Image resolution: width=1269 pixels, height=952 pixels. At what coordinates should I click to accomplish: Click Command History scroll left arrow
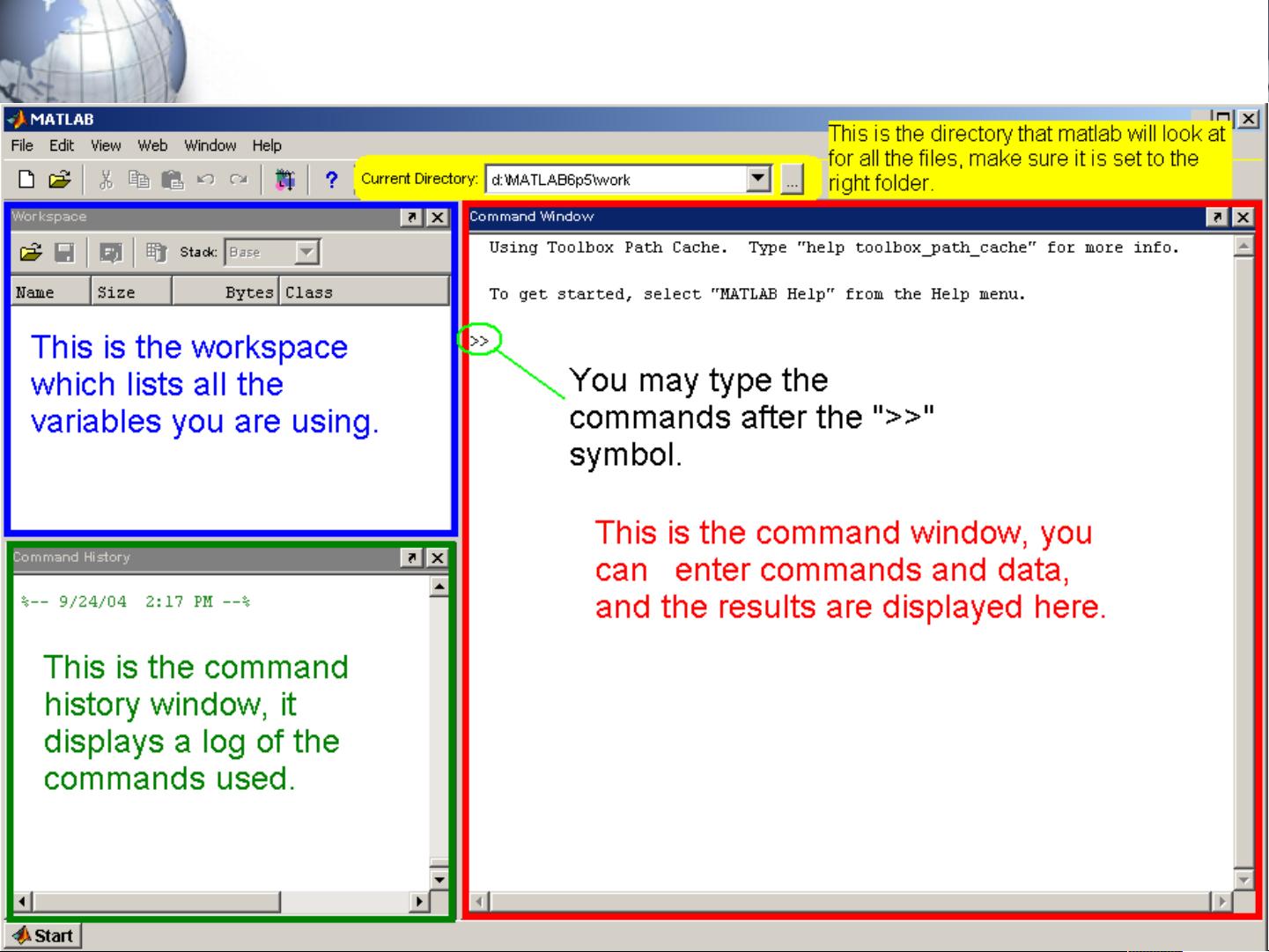[x=24, y=901]
